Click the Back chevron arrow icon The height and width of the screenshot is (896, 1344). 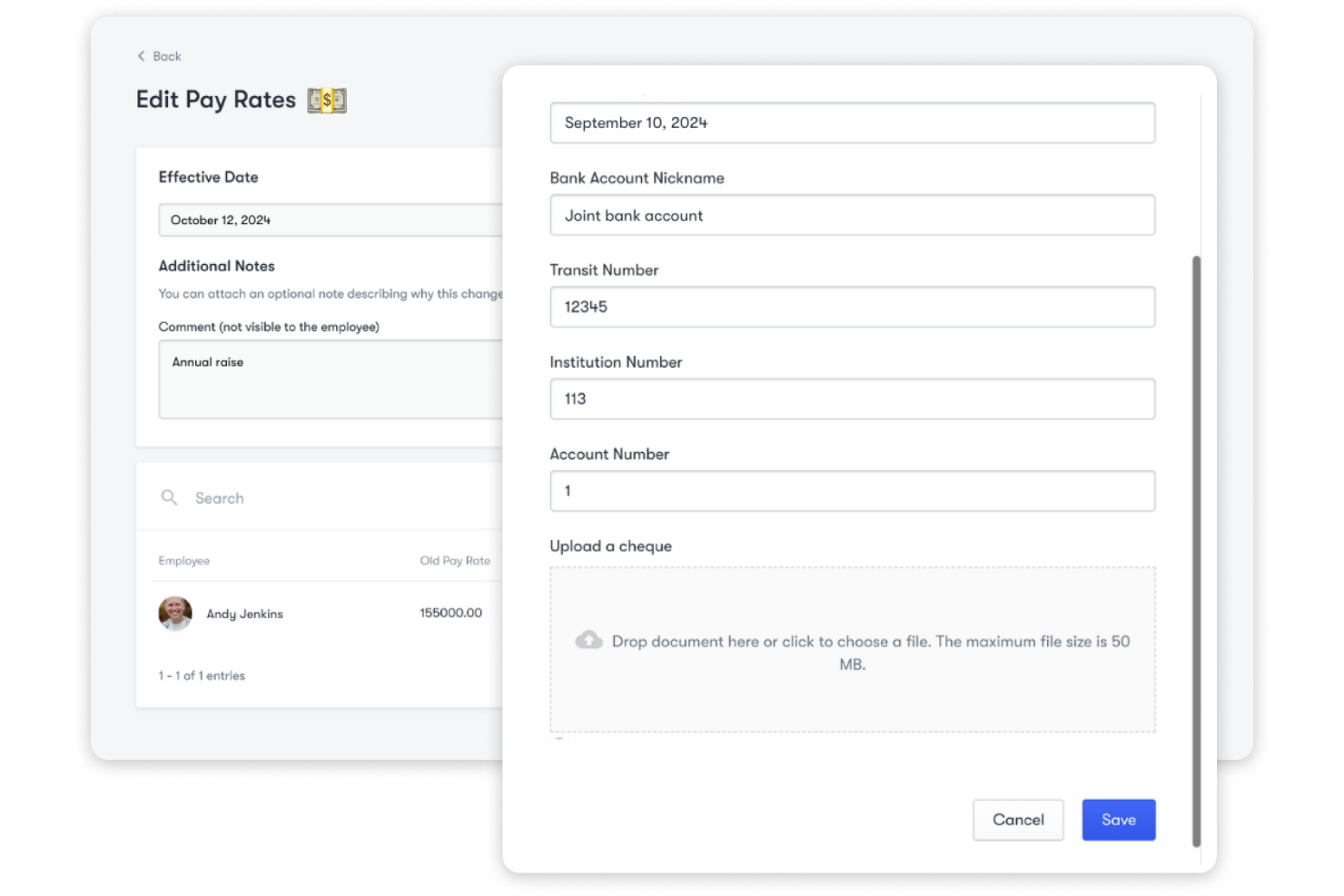tap(141, 56)
